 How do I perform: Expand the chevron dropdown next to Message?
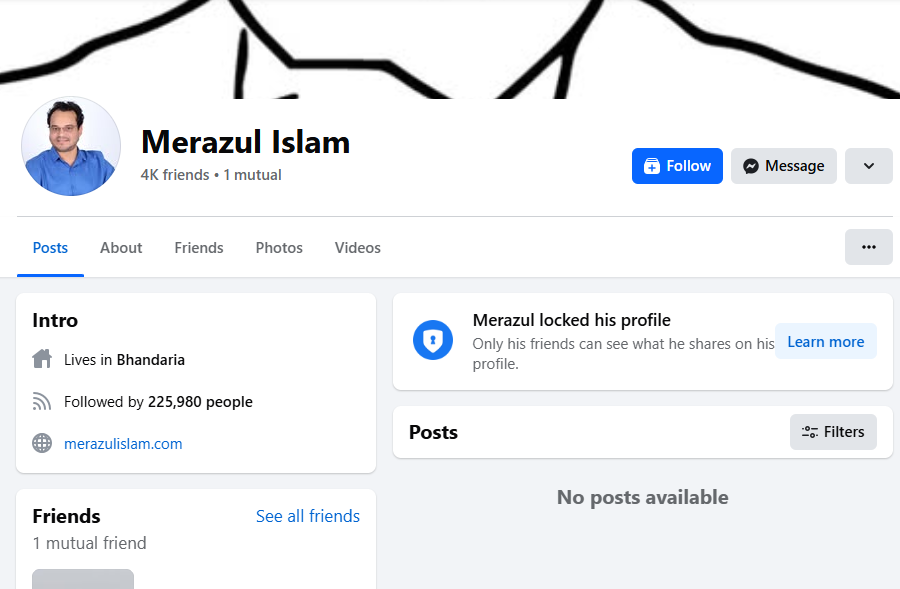click(x=868, y=166)
